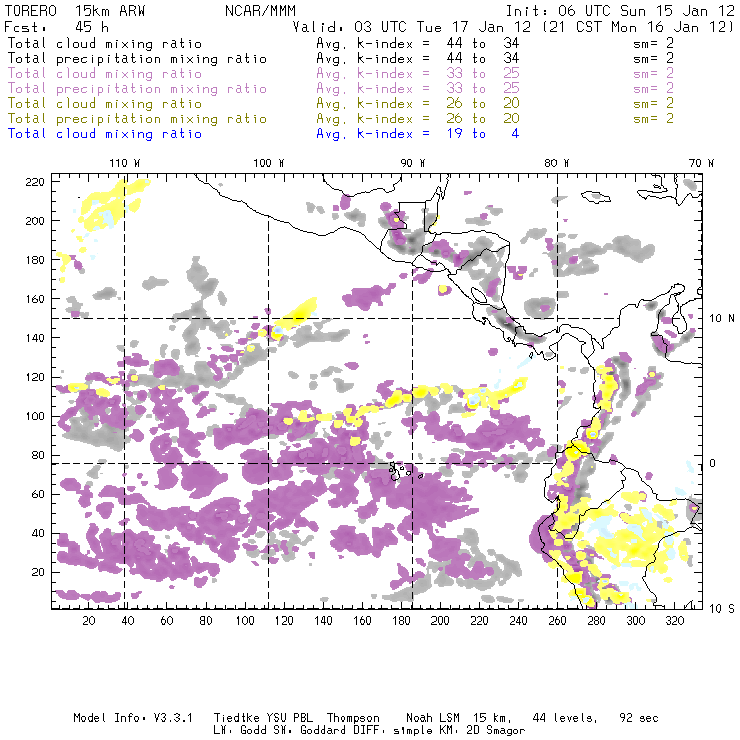Select the "Thompson" footer text
The height and width of the screenshot is (740, 740).
coord(353,718)
